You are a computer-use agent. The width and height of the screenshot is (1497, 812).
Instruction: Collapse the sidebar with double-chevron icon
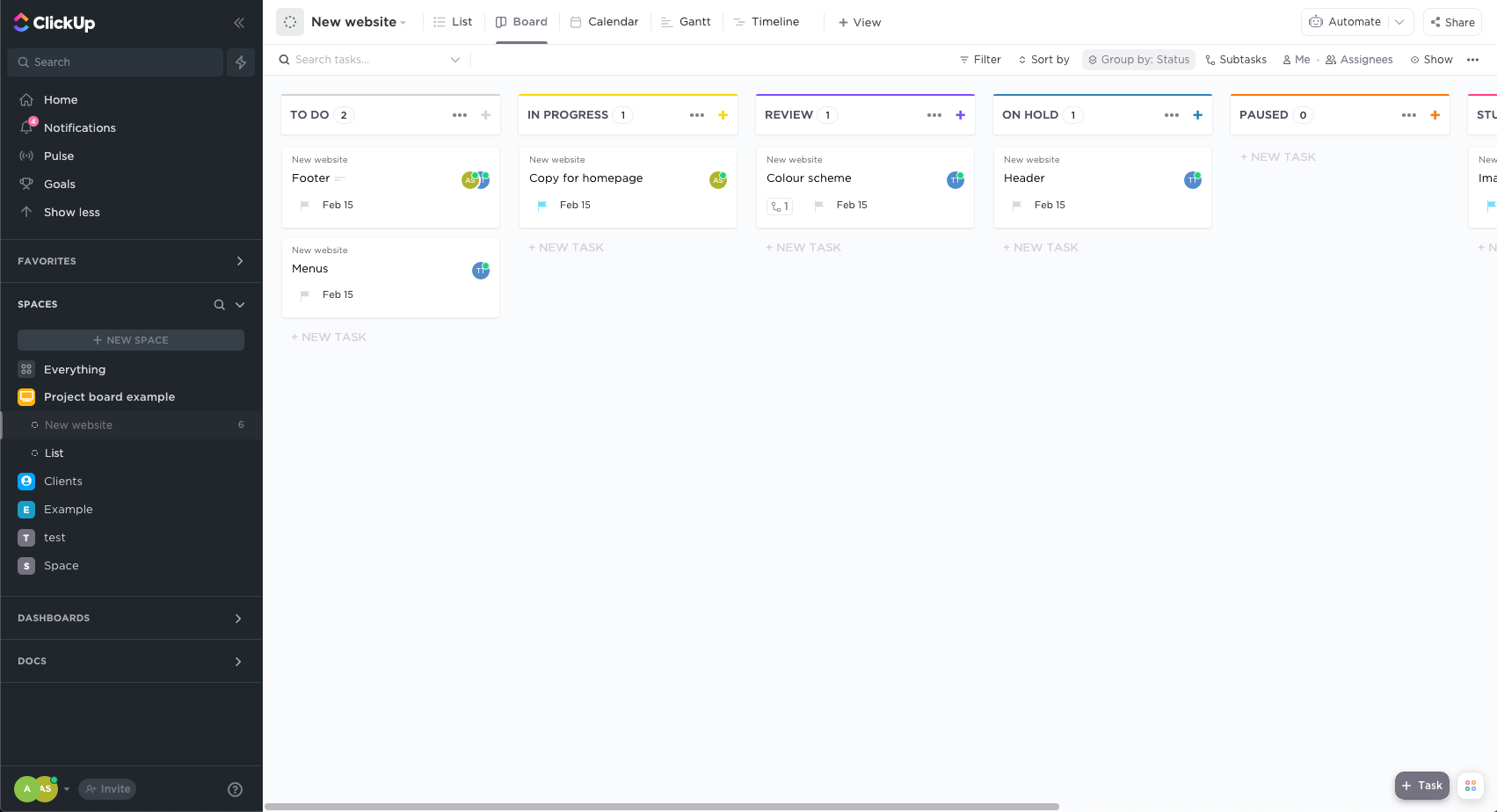(x=238, y=23)
